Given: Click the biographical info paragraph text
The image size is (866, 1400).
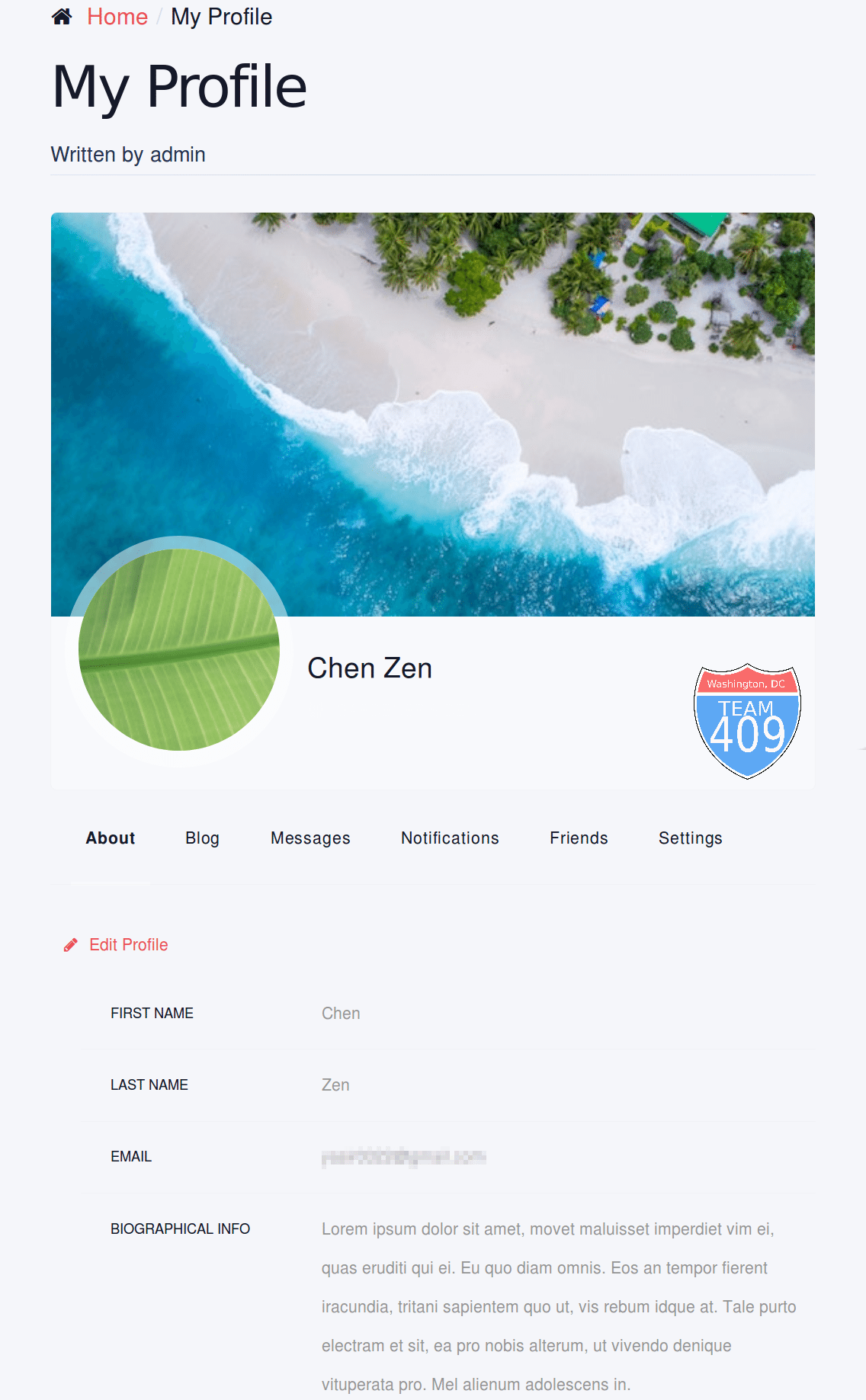Looking at the screenshot, I should click(559, 1306).
